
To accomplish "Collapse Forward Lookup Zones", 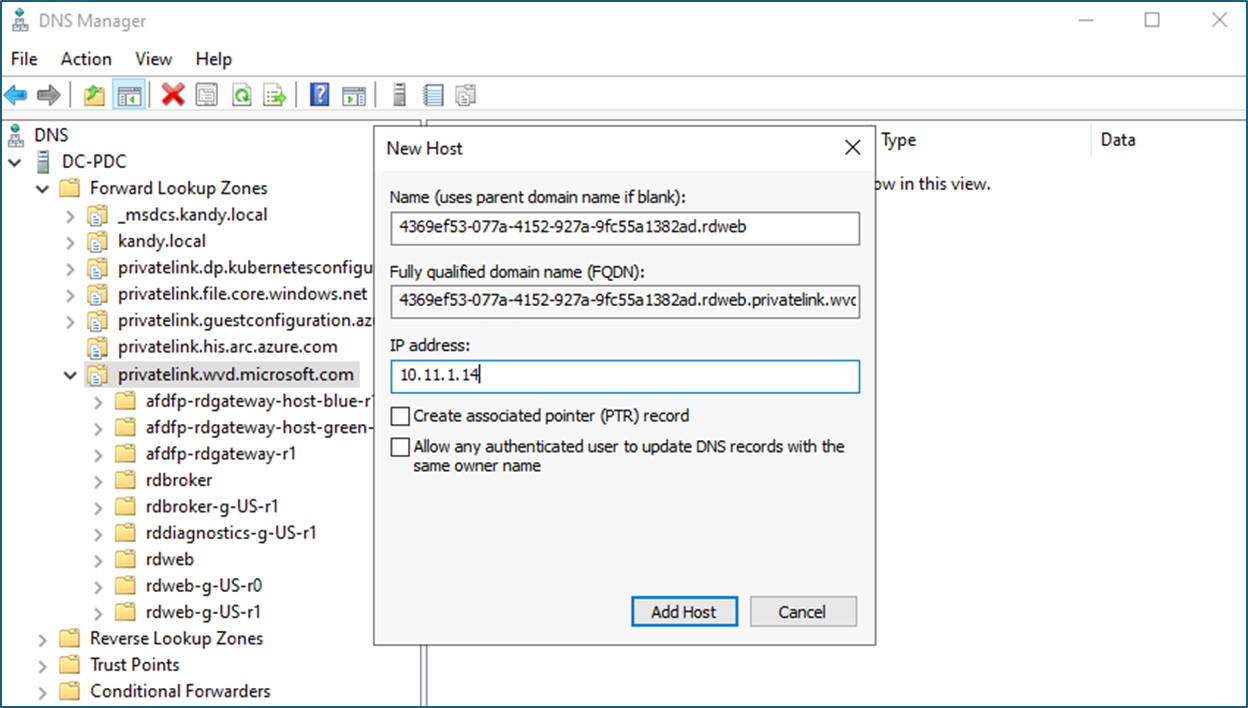I will tap(43, 188).
